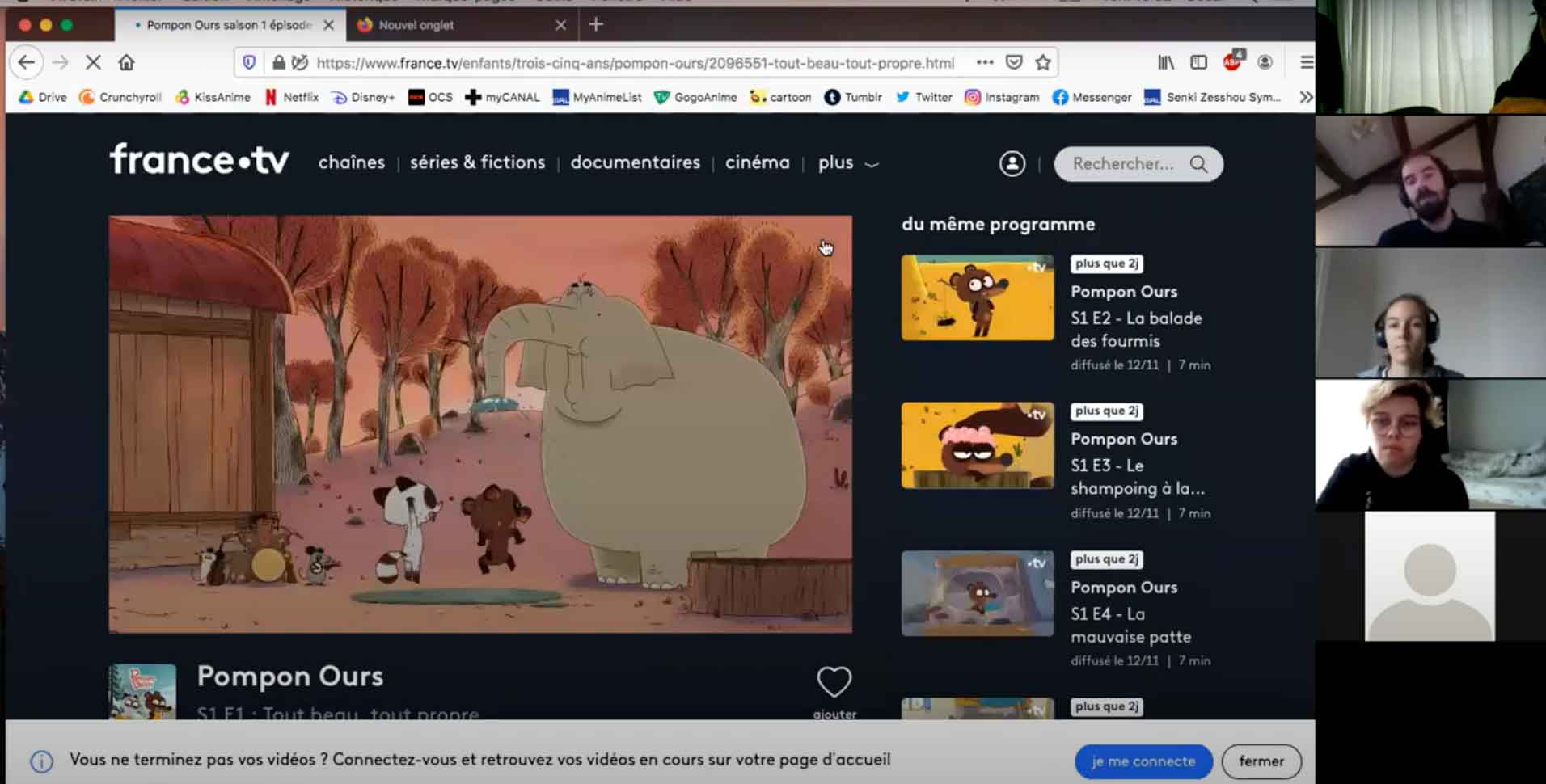Open La mauvaise patte thumbnail
This screenshot has width=1546, height=784.
click(978, 593)
